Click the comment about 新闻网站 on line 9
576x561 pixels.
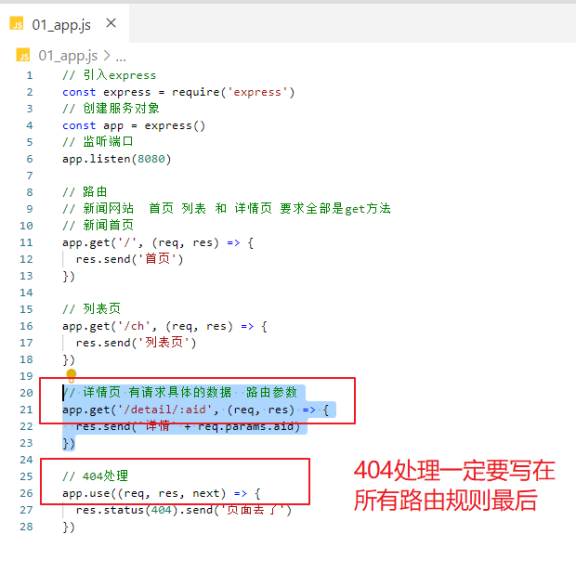[226, 209]
